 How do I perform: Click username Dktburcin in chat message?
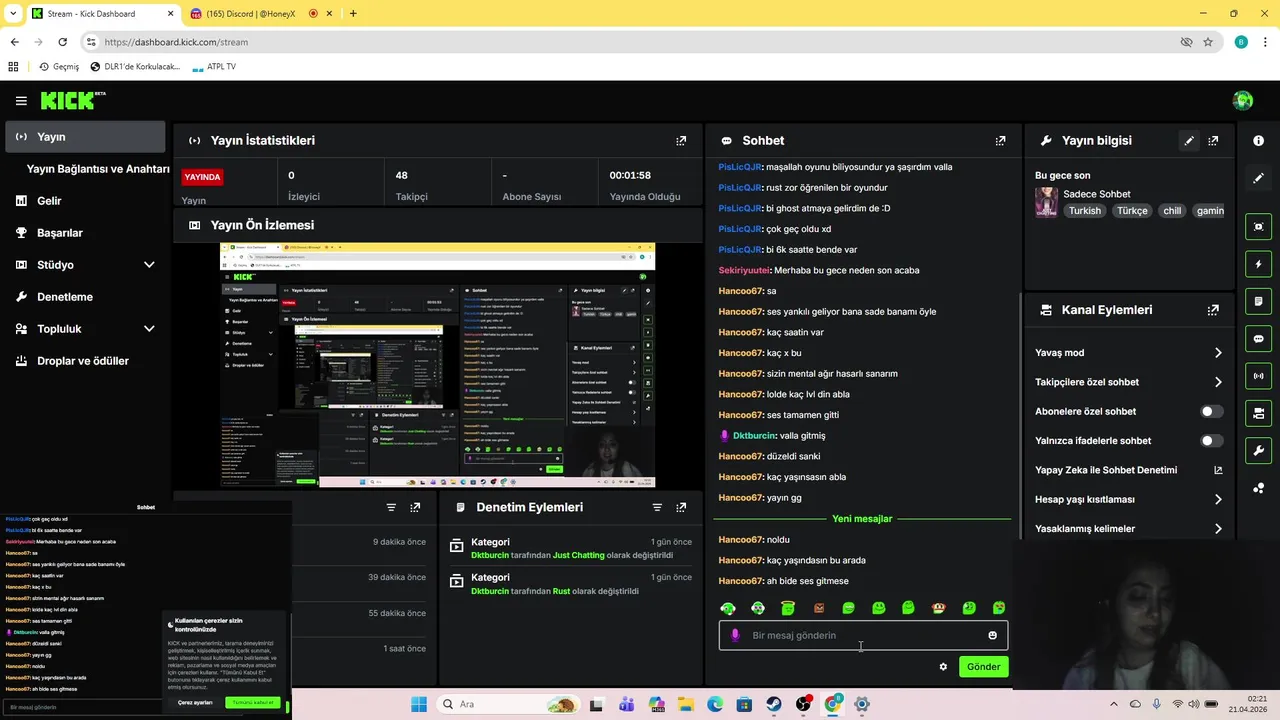tap(754, 436)
